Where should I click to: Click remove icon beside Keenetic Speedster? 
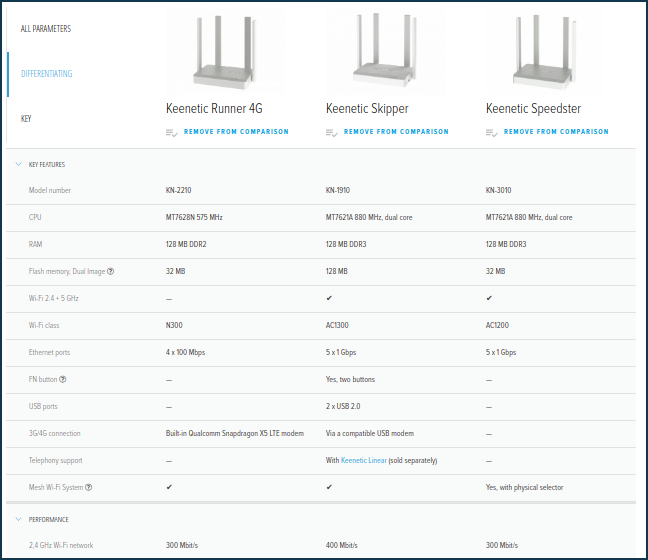492,132
